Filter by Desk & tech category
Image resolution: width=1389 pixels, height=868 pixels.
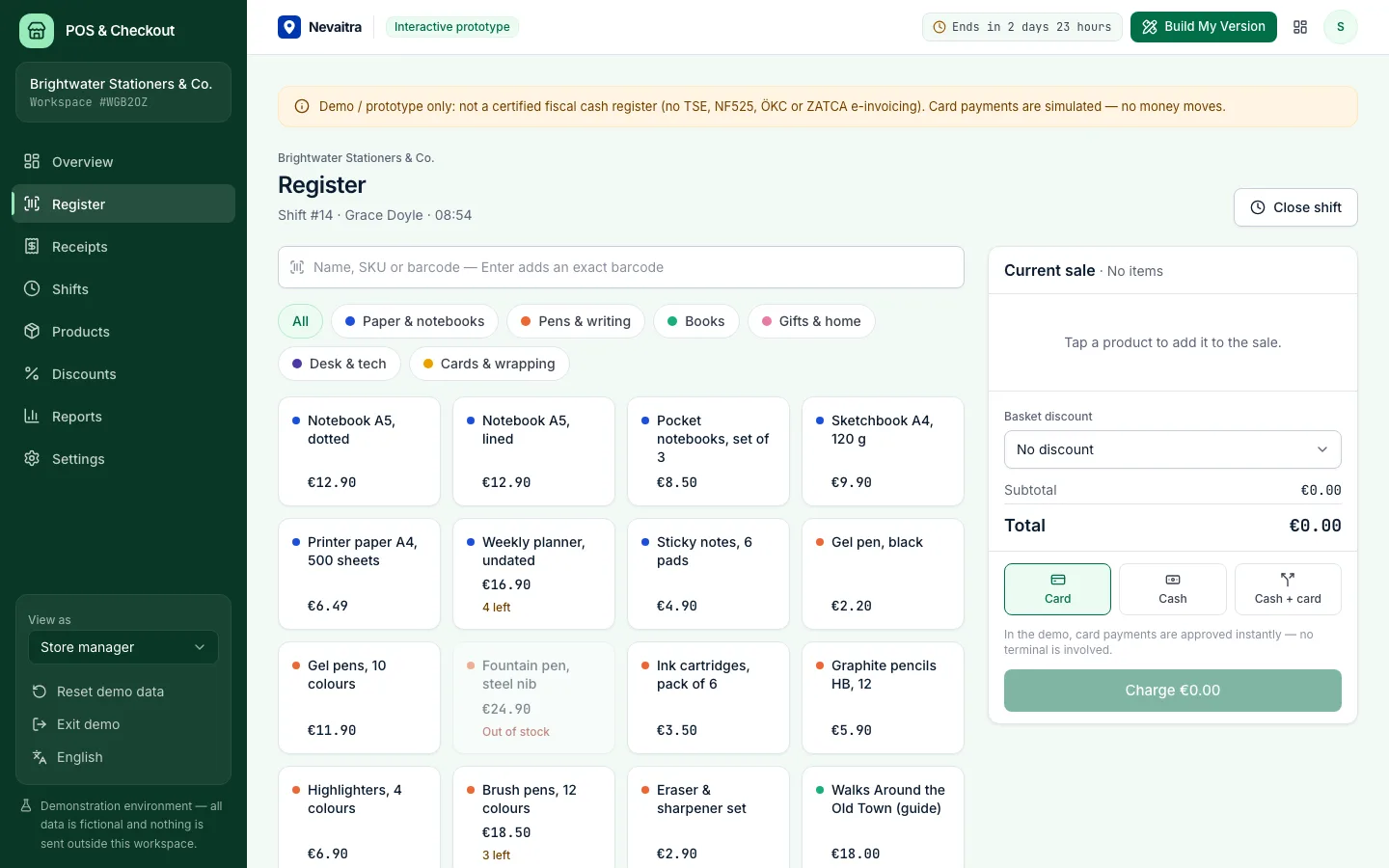340,364
